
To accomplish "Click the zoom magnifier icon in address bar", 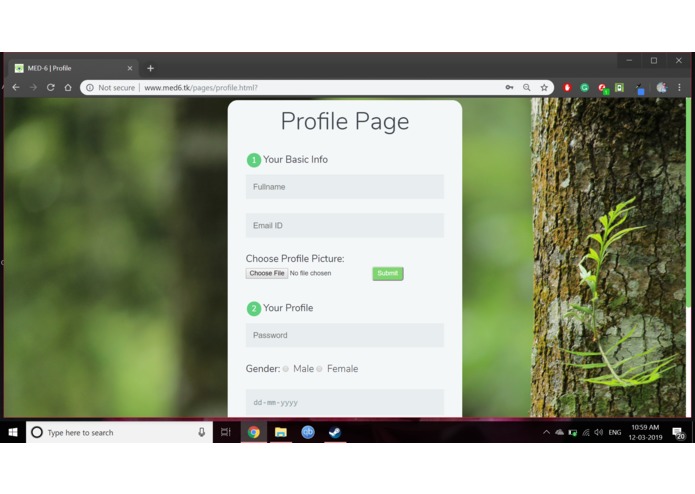I will click(527, 87).
